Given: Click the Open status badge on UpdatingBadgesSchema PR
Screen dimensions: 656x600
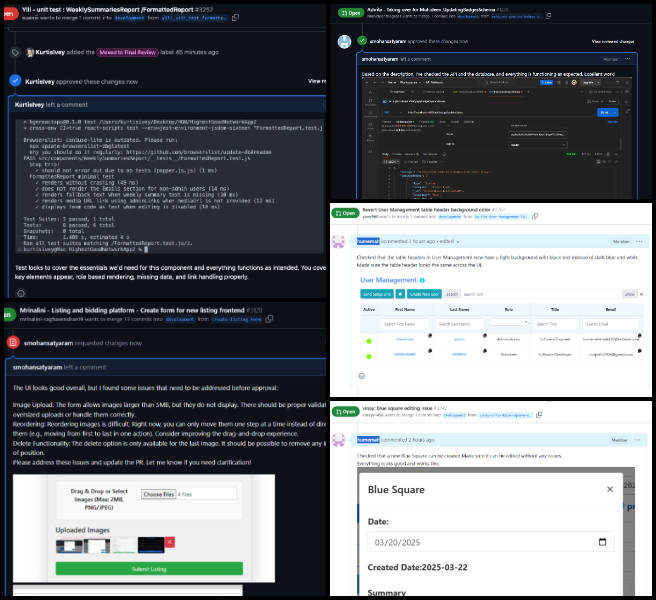Looking at the screenshot, I should coord(351,13).
